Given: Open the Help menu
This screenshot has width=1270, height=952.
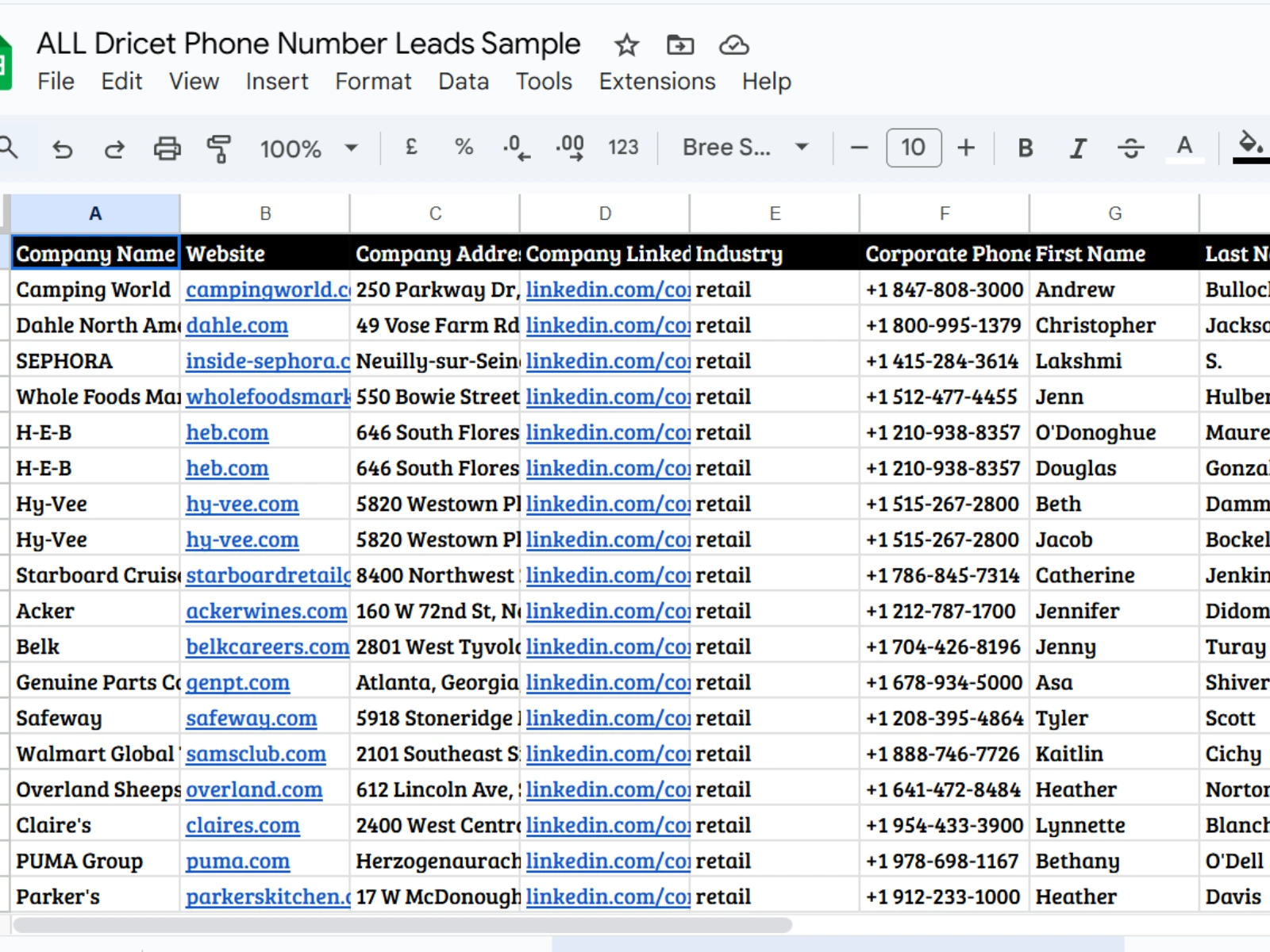Looking at the screenshot, I should (x=767, y=82).
